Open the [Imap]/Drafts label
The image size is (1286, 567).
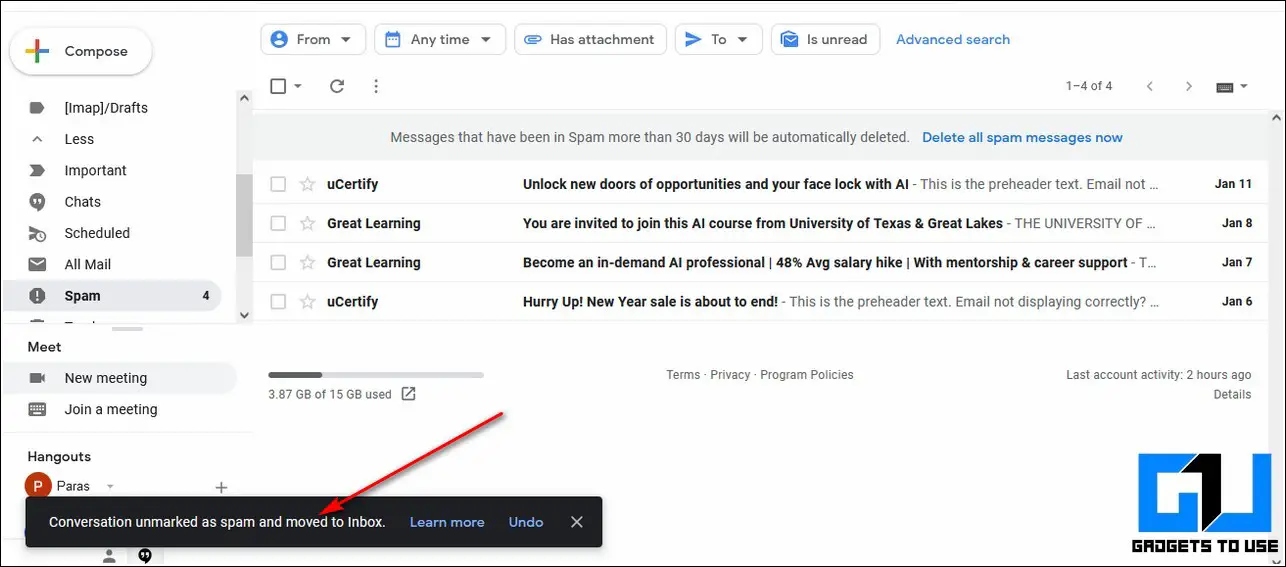(106, 108)
